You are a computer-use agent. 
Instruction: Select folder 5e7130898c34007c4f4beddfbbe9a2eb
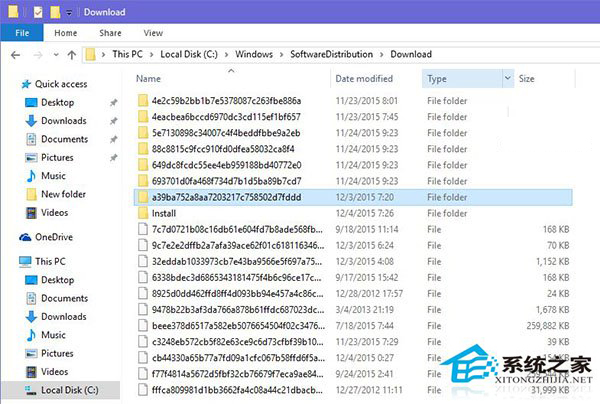tap(226, 133)
